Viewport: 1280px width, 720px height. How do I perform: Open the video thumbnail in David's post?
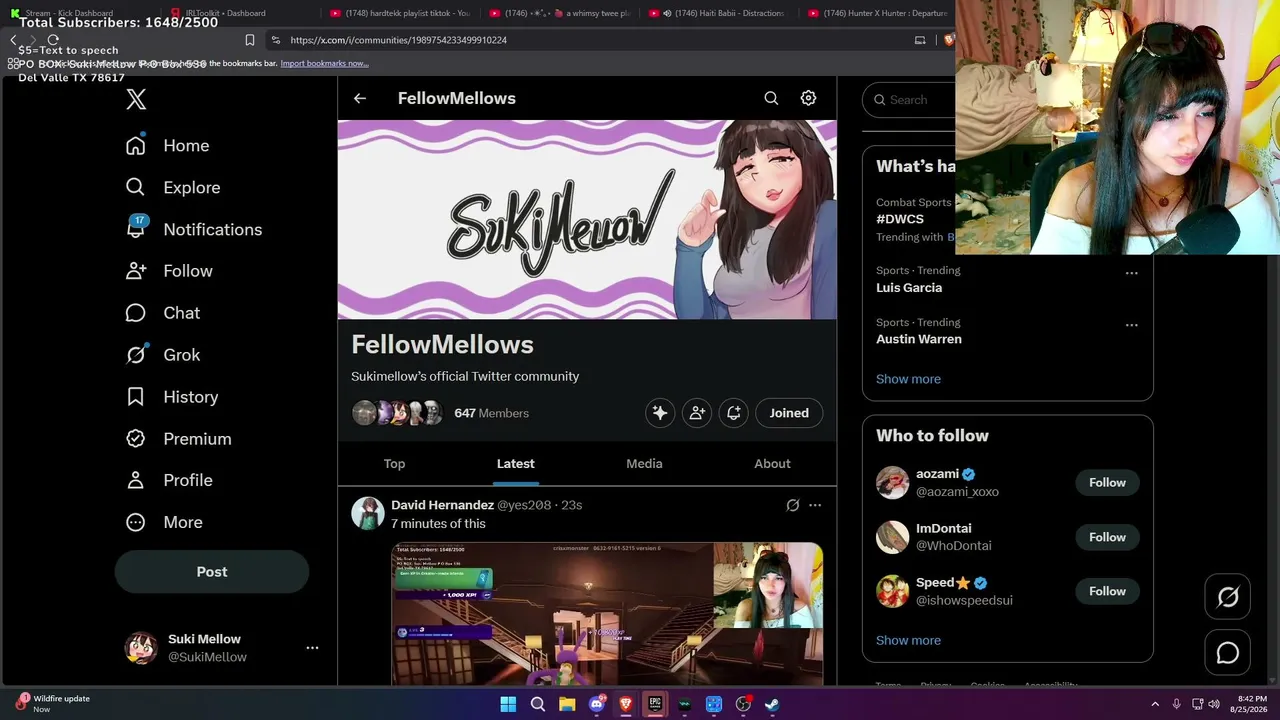[x=607, y=614]
